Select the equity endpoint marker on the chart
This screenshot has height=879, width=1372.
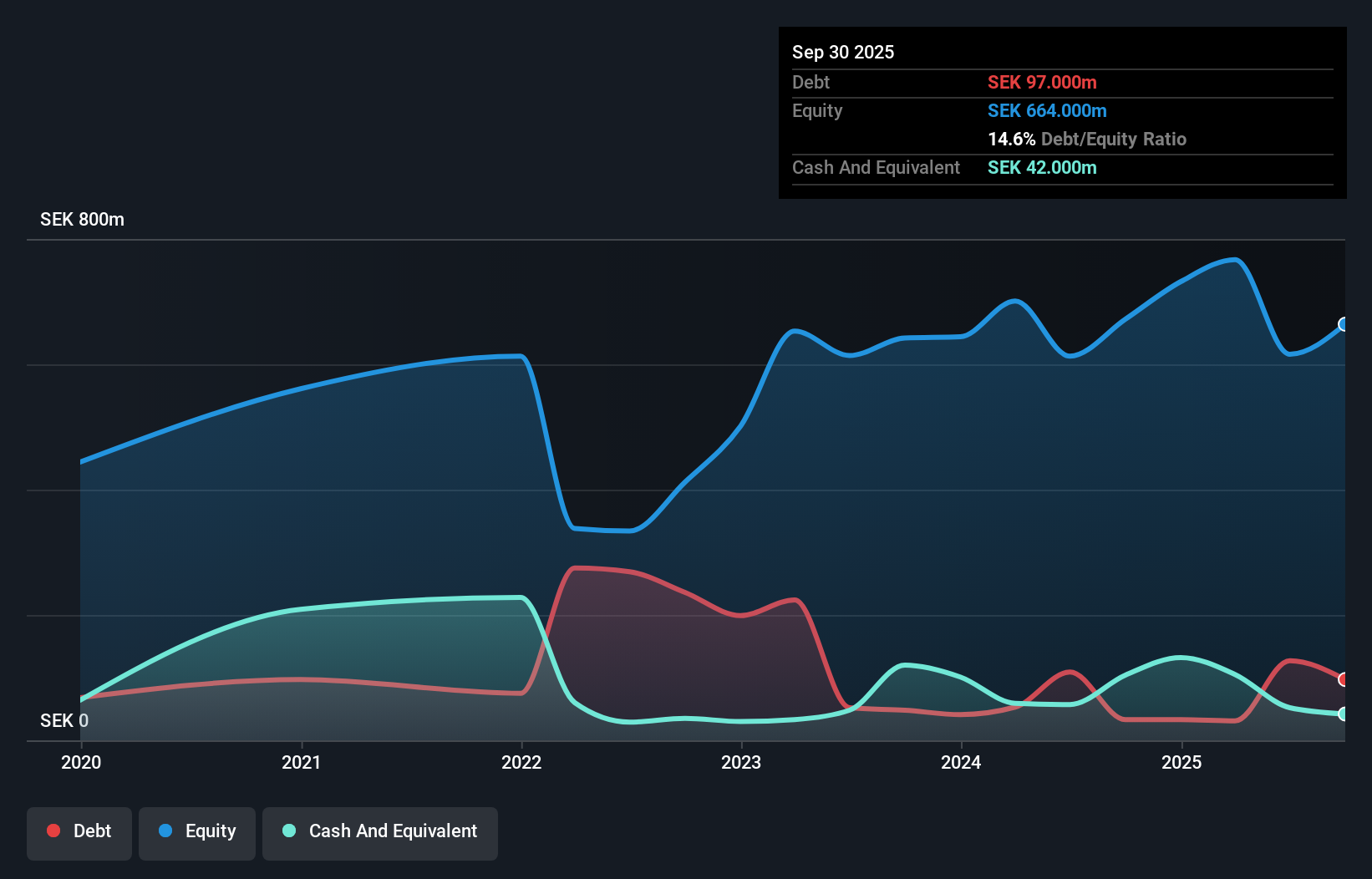[1344, 325]
